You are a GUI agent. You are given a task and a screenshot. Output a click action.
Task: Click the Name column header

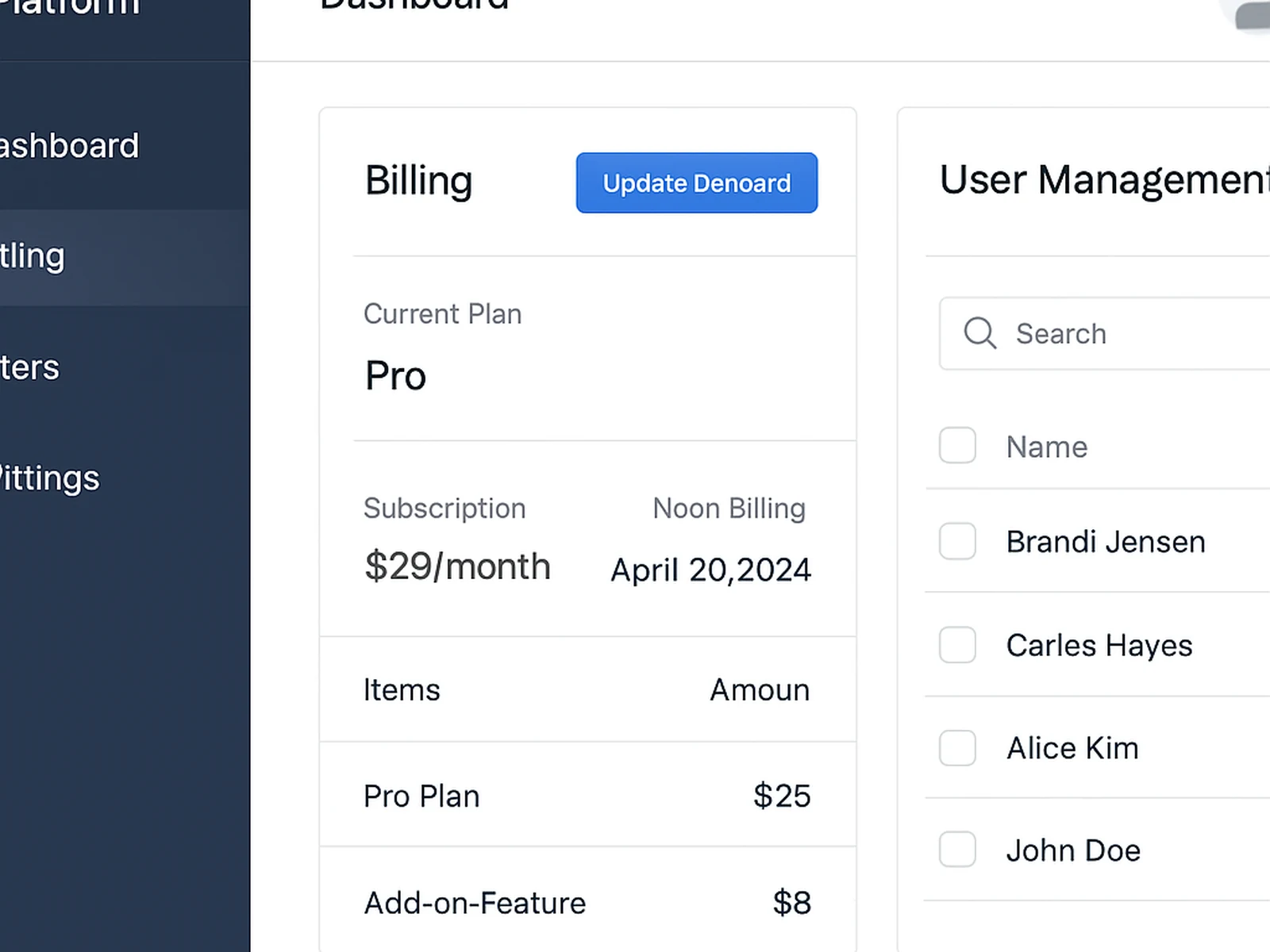pos(1046,447)
